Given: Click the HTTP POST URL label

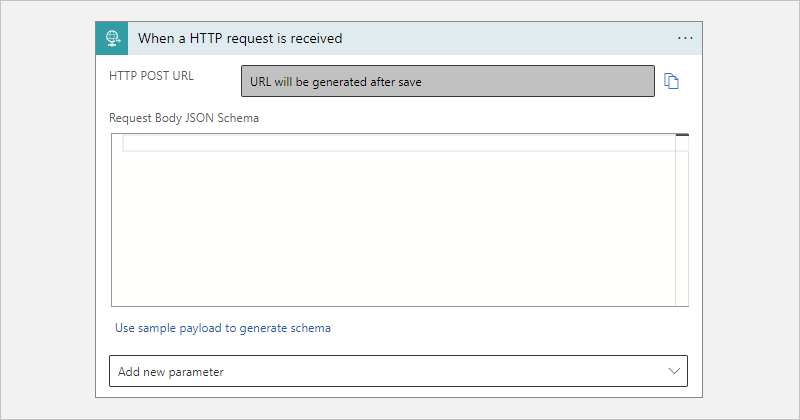Looking at the screenshot, I should 151,75.
